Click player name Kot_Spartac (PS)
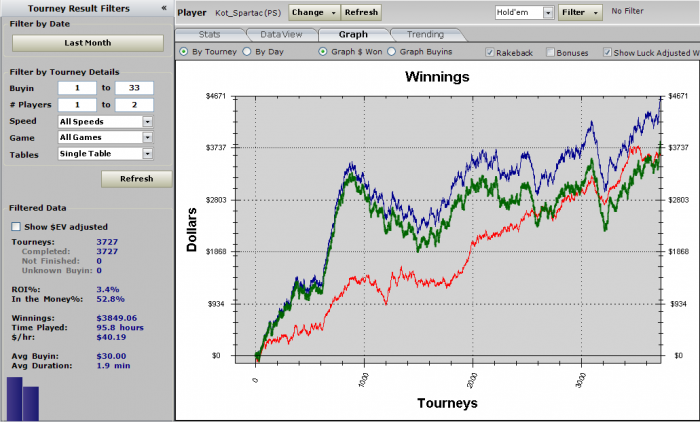Viewport: 700px width, 422px height. [x=248, y=13]
